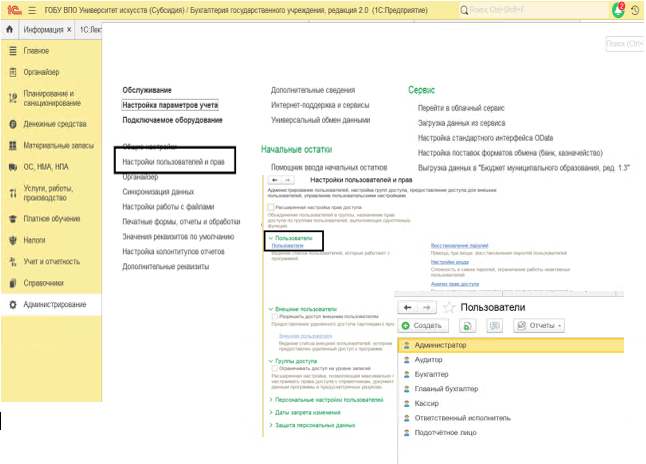Open Настройки пользователей и прав link
646x464 pixels.
[173, 162]
